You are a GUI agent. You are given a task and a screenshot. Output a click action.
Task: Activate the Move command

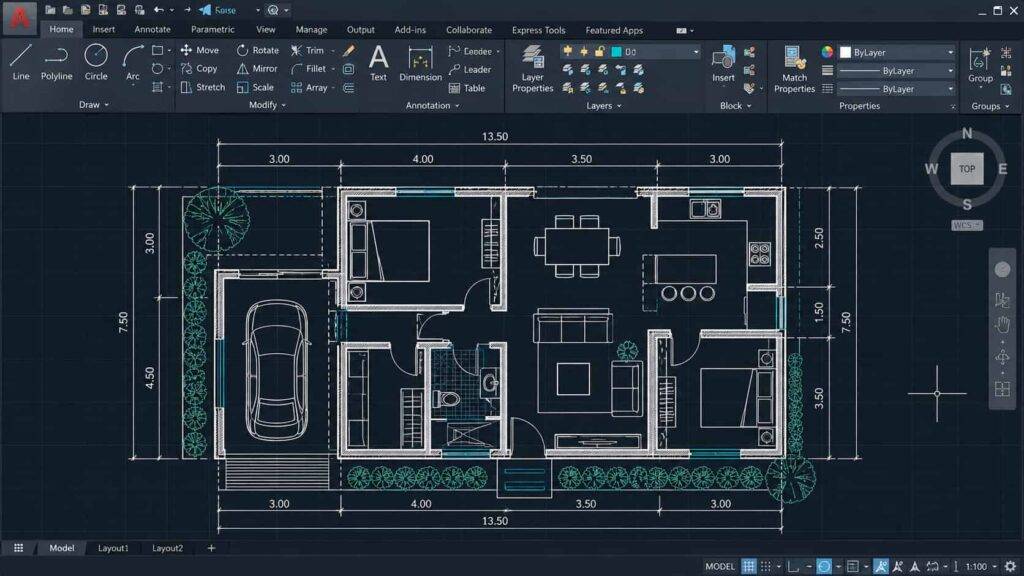coord(200,50)
